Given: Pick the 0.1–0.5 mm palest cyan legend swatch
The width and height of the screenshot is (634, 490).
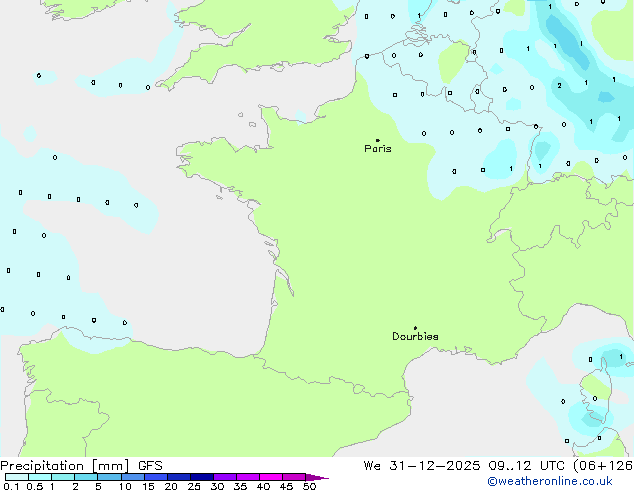Looking at the screenshot, I should (x=17, y=477).
